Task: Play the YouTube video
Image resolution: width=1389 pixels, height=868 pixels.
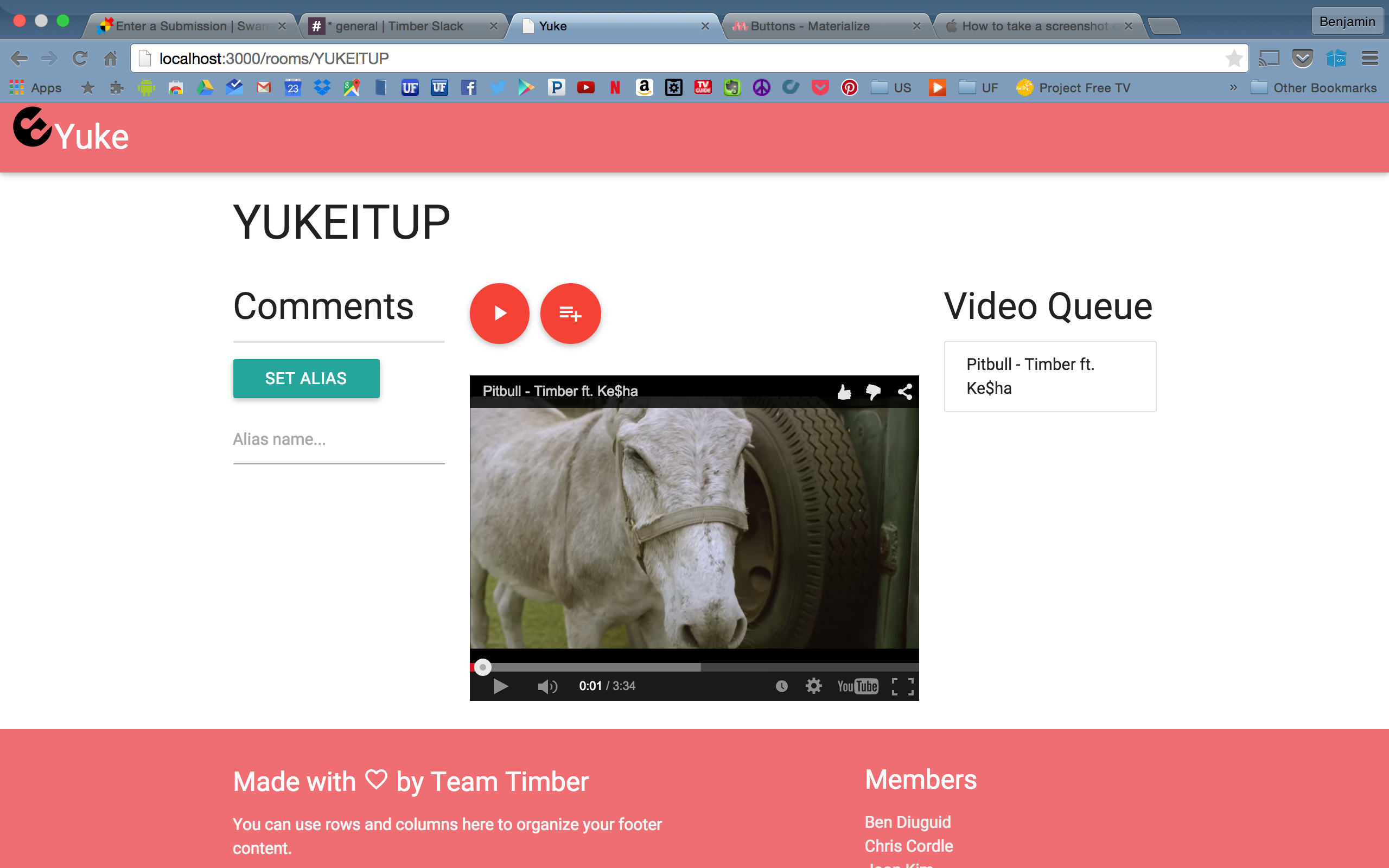Action: 500,686
